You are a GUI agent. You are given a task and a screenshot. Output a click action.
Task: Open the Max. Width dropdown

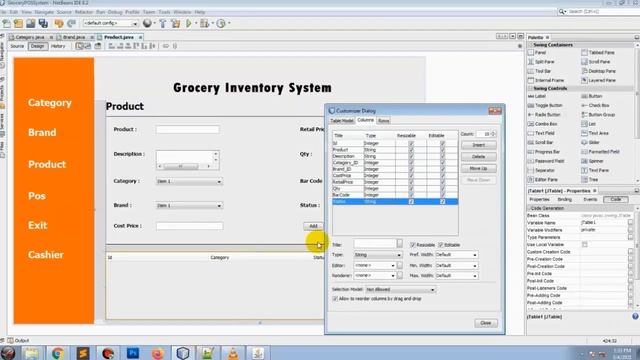pyautogui.click(x=456, y=276)
